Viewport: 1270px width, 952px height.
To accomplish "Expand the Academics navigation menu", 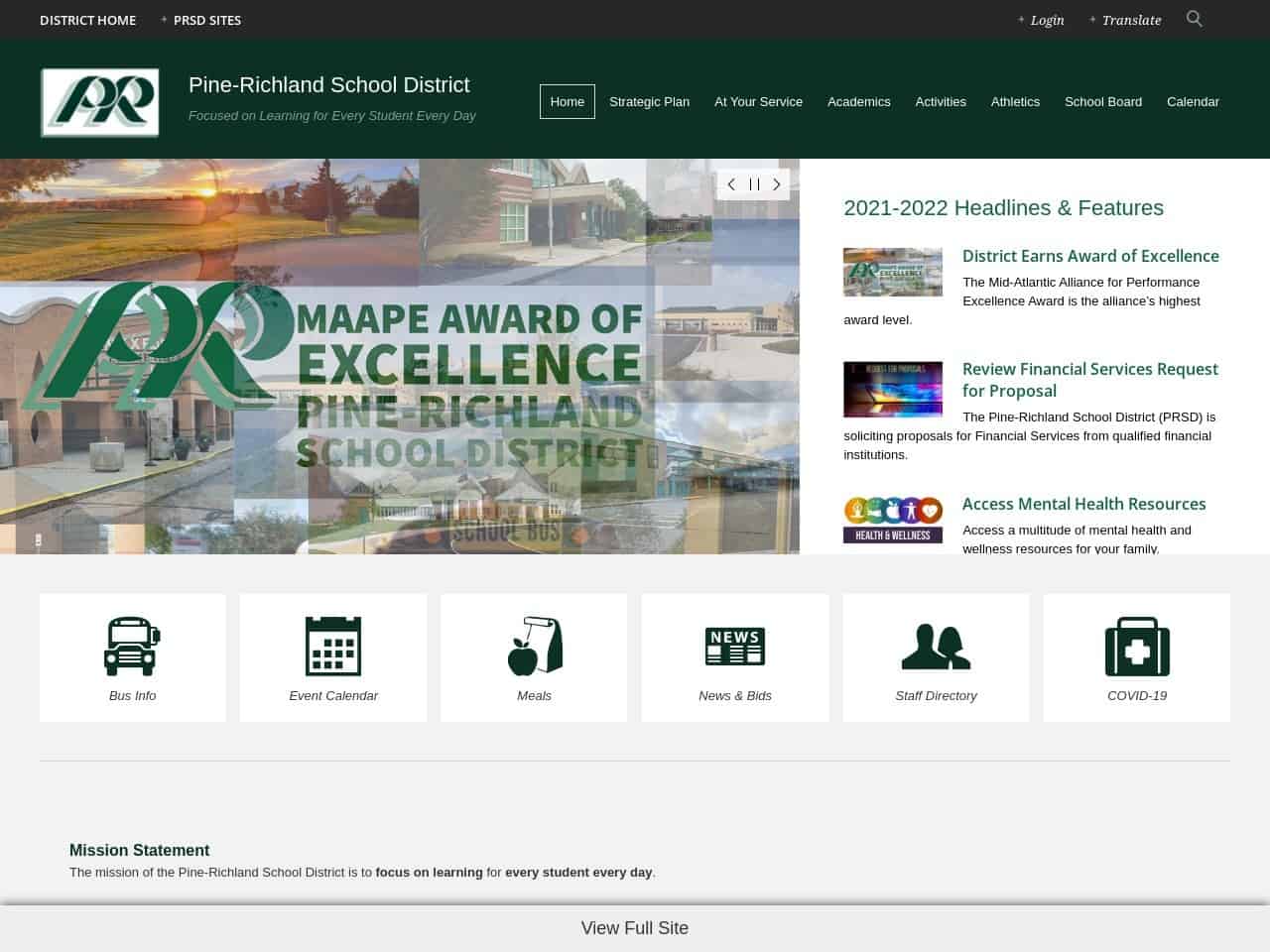I will (x=858, y=101).
